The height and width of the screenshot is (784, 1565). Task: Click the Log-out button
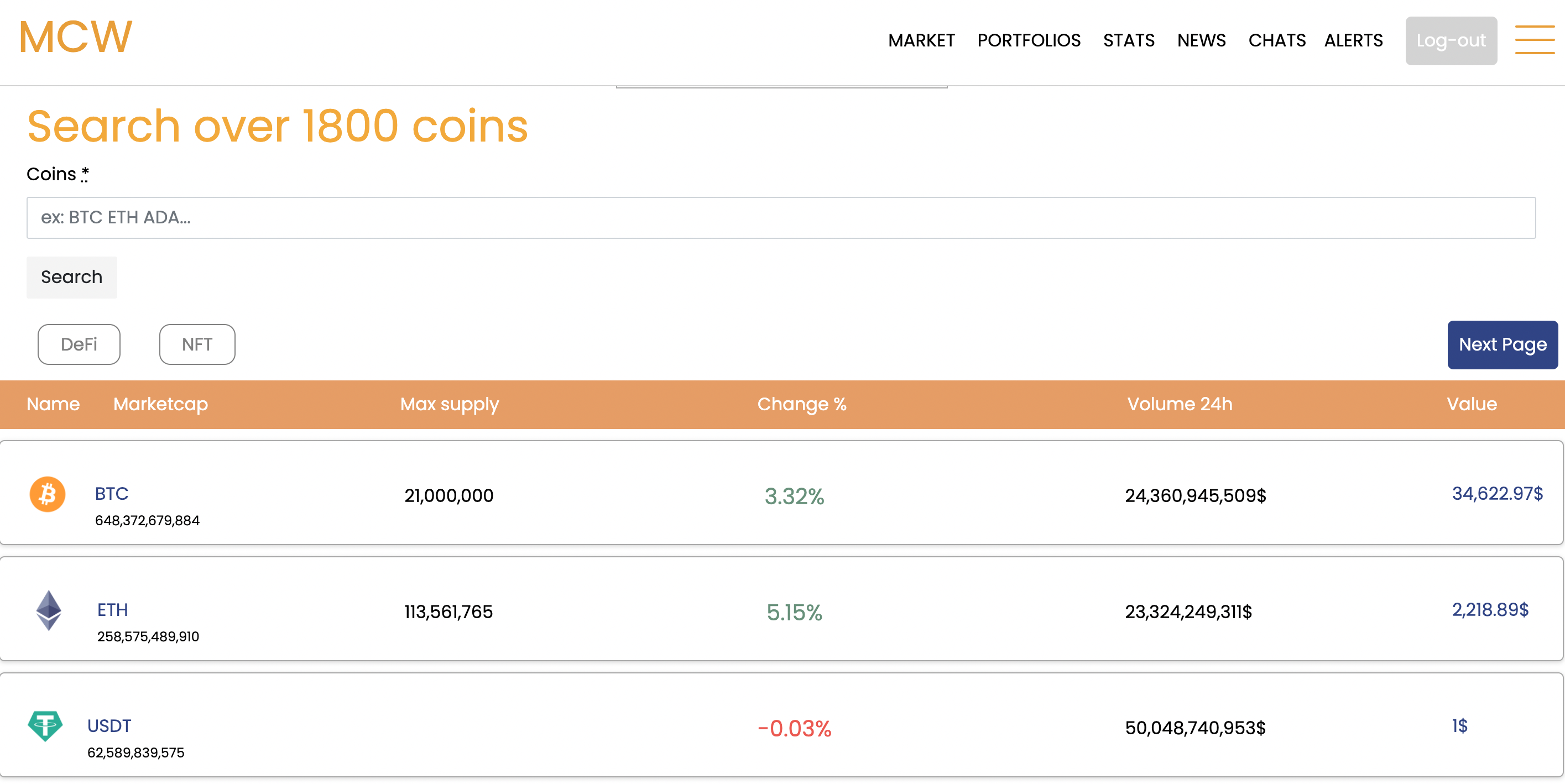tap(1451, 41)
